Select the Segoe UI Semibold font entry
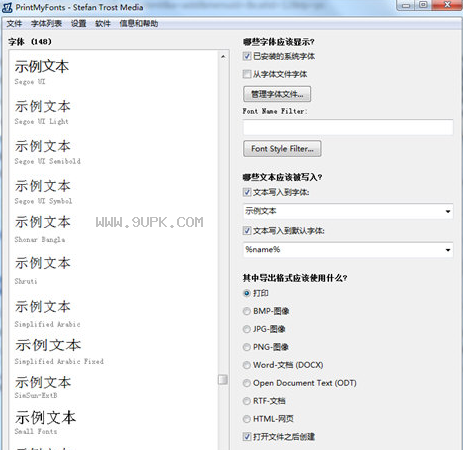 (47, 152)
